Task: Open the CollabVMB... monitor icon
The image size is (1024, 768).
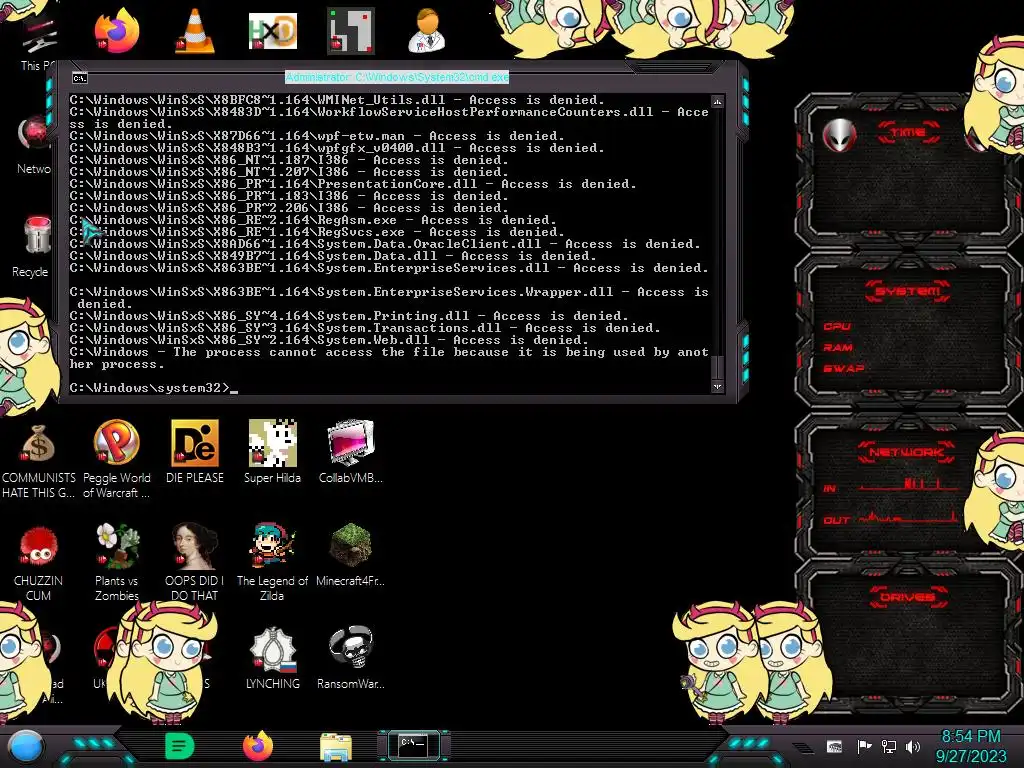Action: (351, 452)
